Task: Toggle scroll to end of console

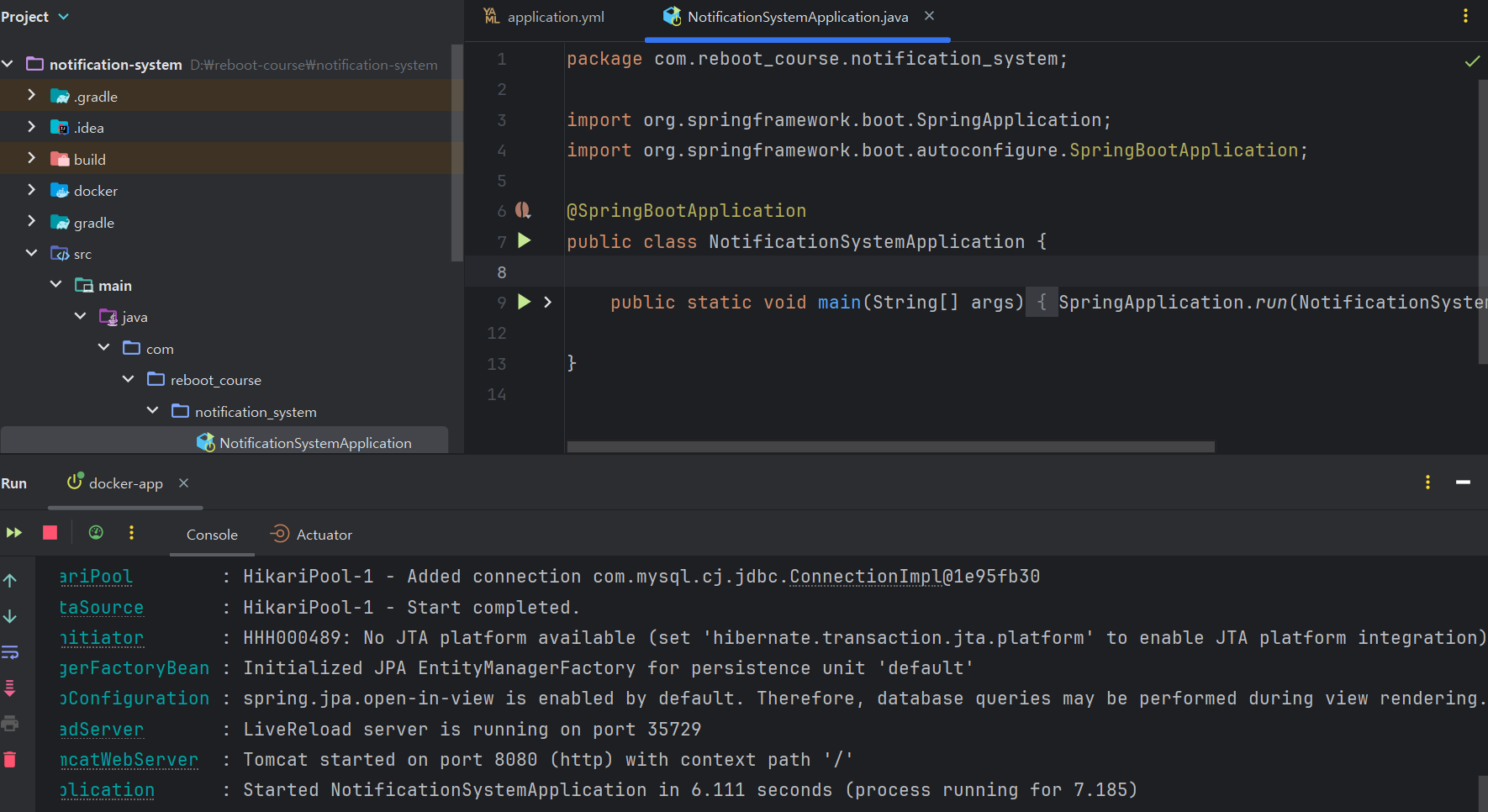Action: click(10, 688)
